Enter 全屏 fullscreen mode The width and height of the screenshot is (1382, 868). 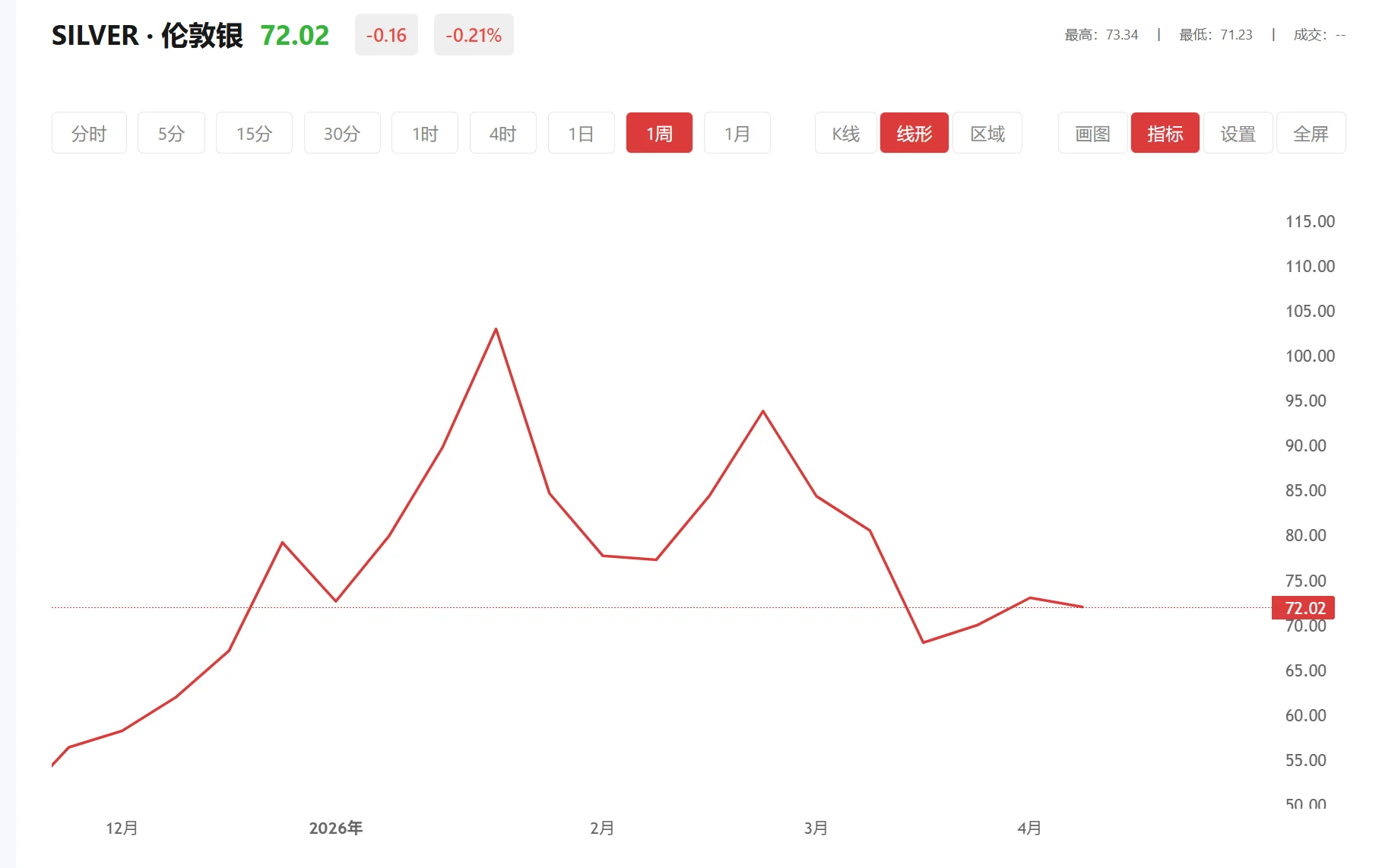tap(1311, 133)
